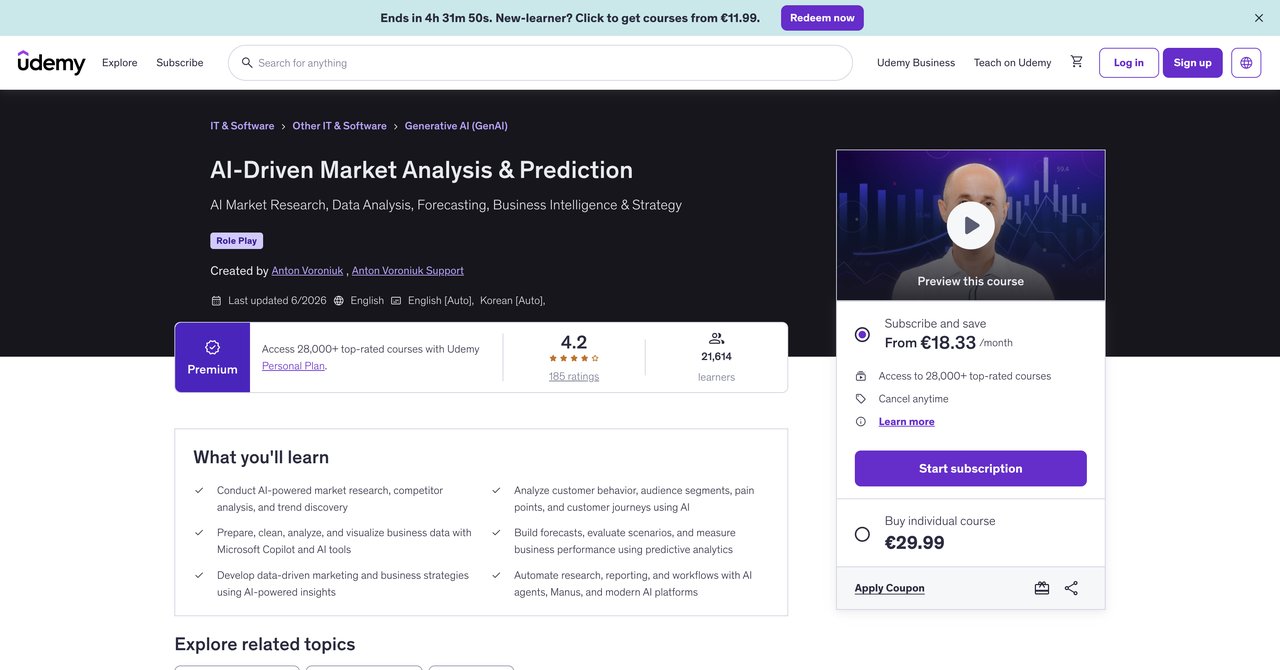
Task: Open the shopping cart icon
Action: pyautogui.click(x=1076, y=62)
